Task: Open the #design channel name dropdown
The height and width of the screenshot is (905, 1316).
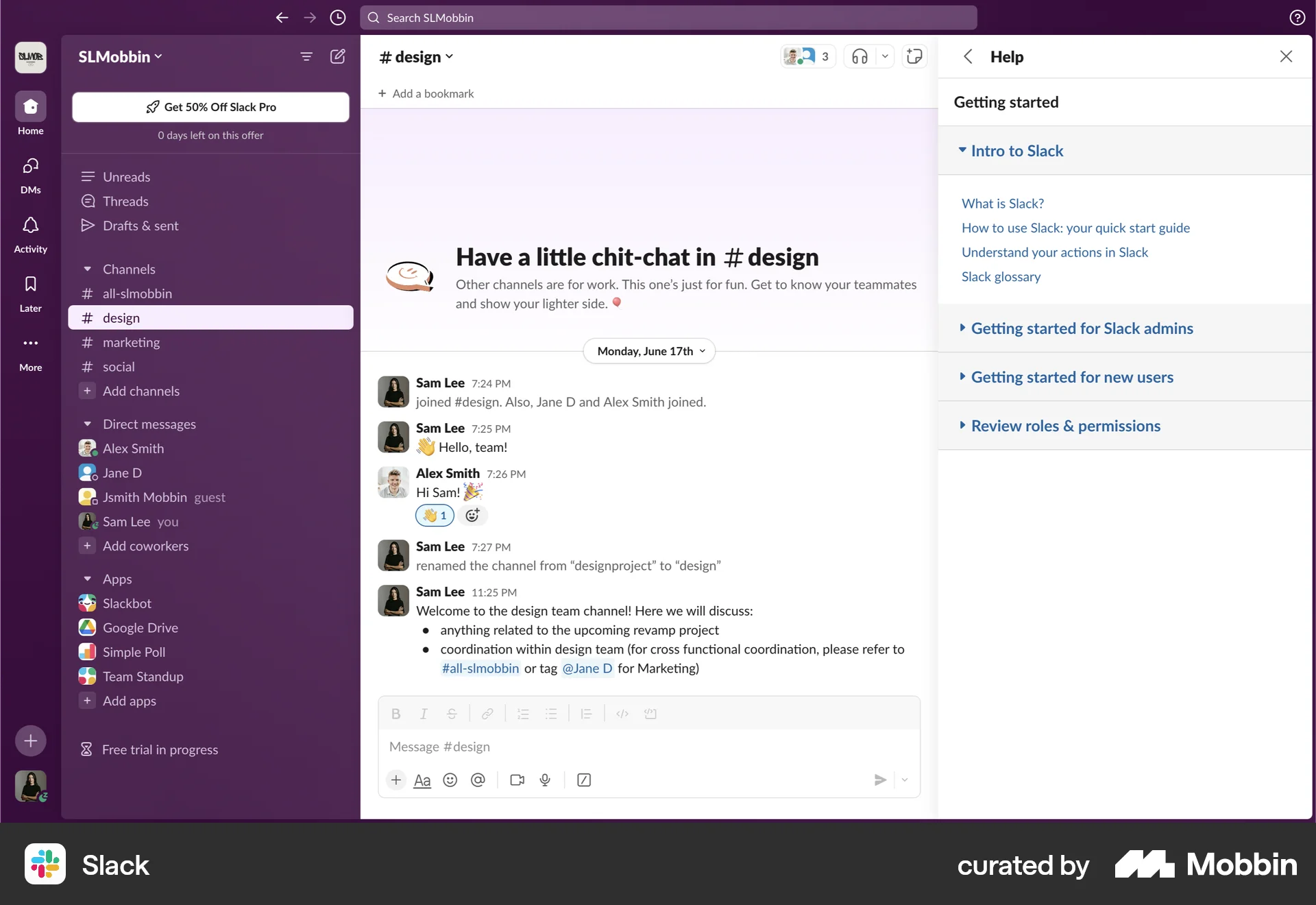Action: point(416,57)
